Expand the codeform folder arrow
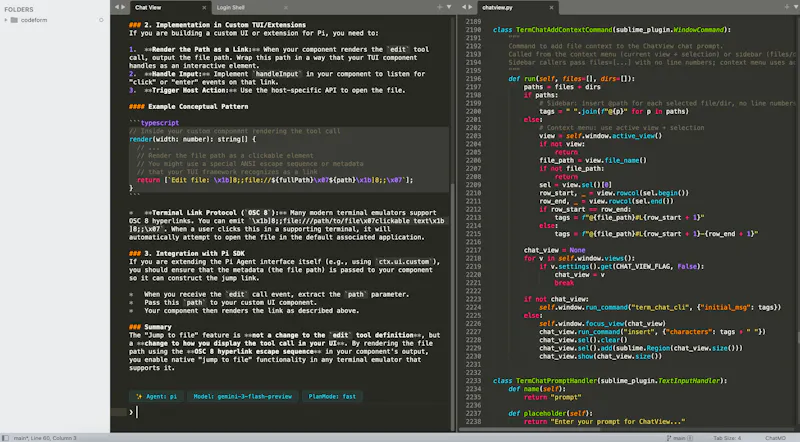Image resolution: width=800 pixels, height=442 pixels. [x=6, y=20]
